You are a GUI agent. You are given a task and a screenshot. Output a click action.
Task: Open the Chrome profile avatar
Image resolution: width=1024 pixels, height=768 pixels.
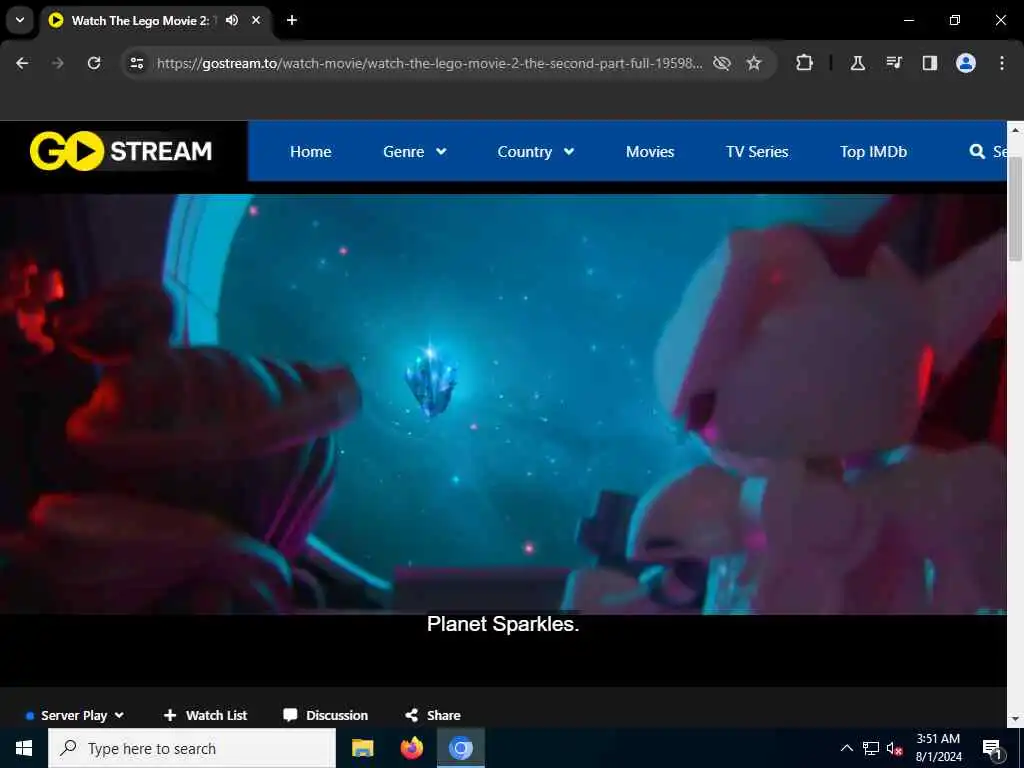966,63
